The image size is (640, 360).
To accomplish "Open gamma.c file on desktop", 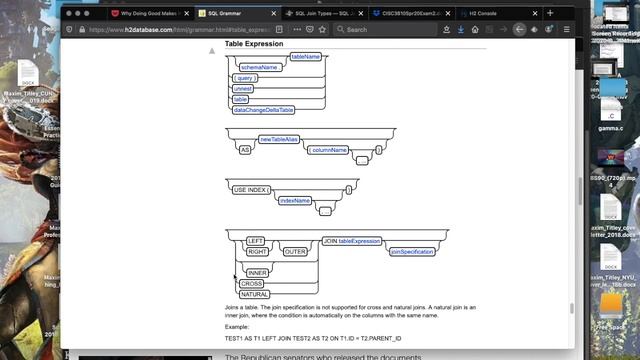I will (x=611, y=115).
